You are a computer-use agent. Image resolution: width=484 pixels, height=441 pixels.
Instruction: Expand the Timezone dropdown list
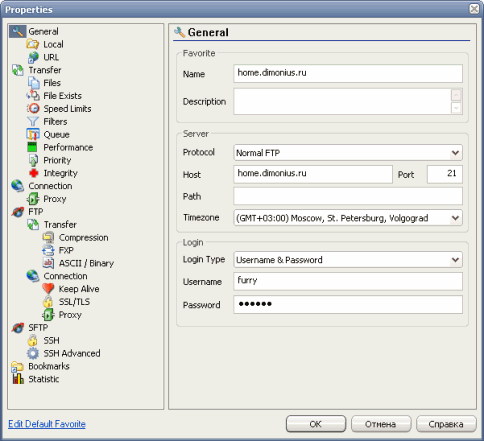348,218
